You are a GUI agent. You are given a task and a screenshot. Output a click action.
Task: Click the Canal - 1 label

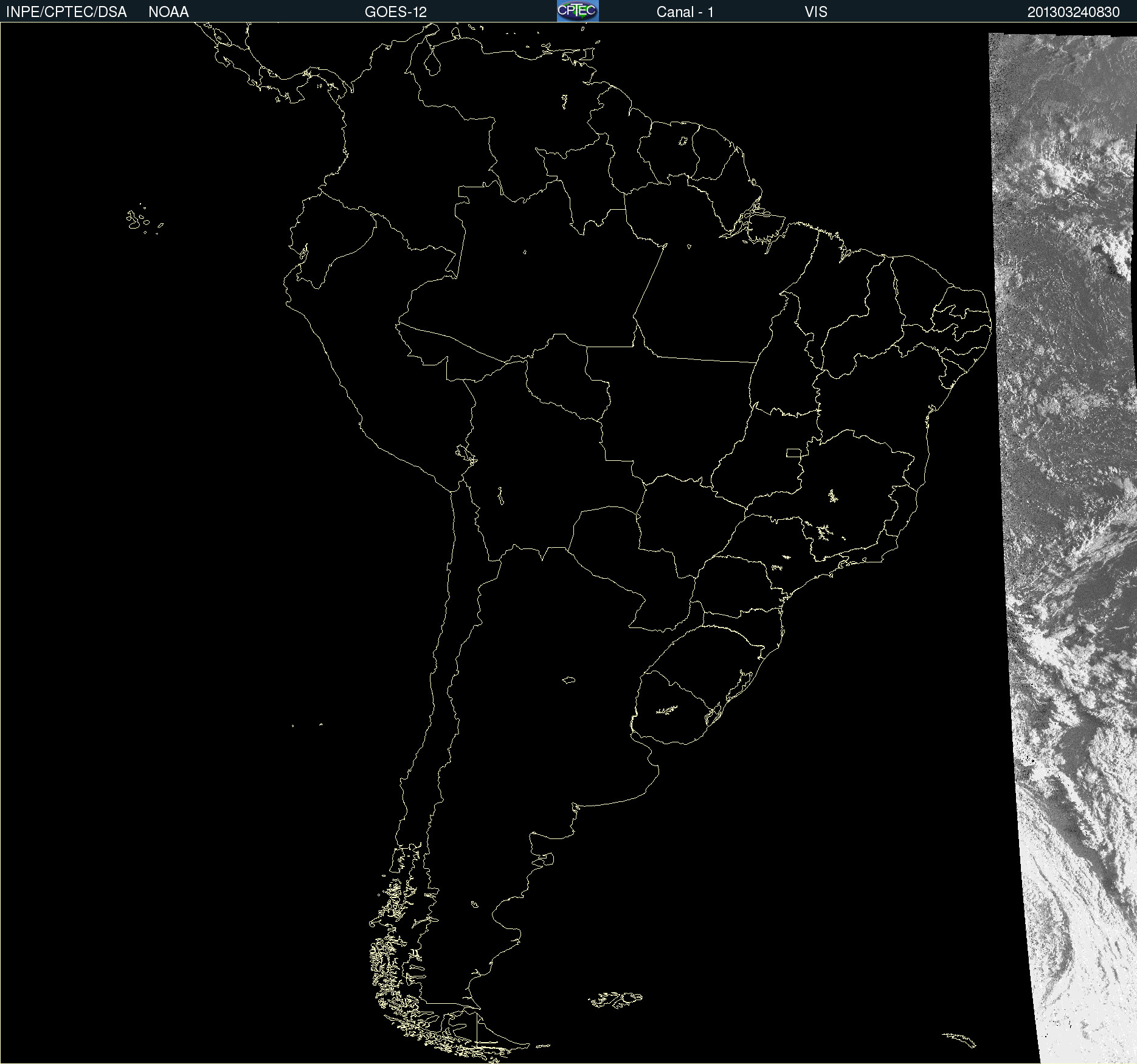[x=685, y=12]
